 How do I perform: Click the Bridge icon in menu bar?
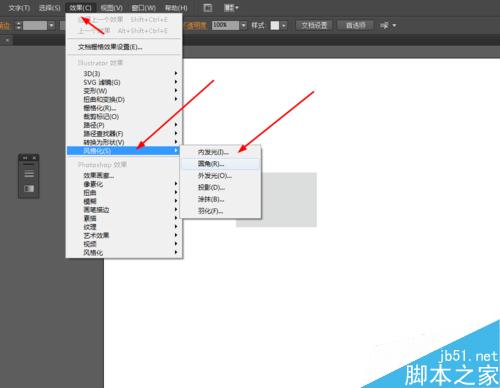pos(208,8)
